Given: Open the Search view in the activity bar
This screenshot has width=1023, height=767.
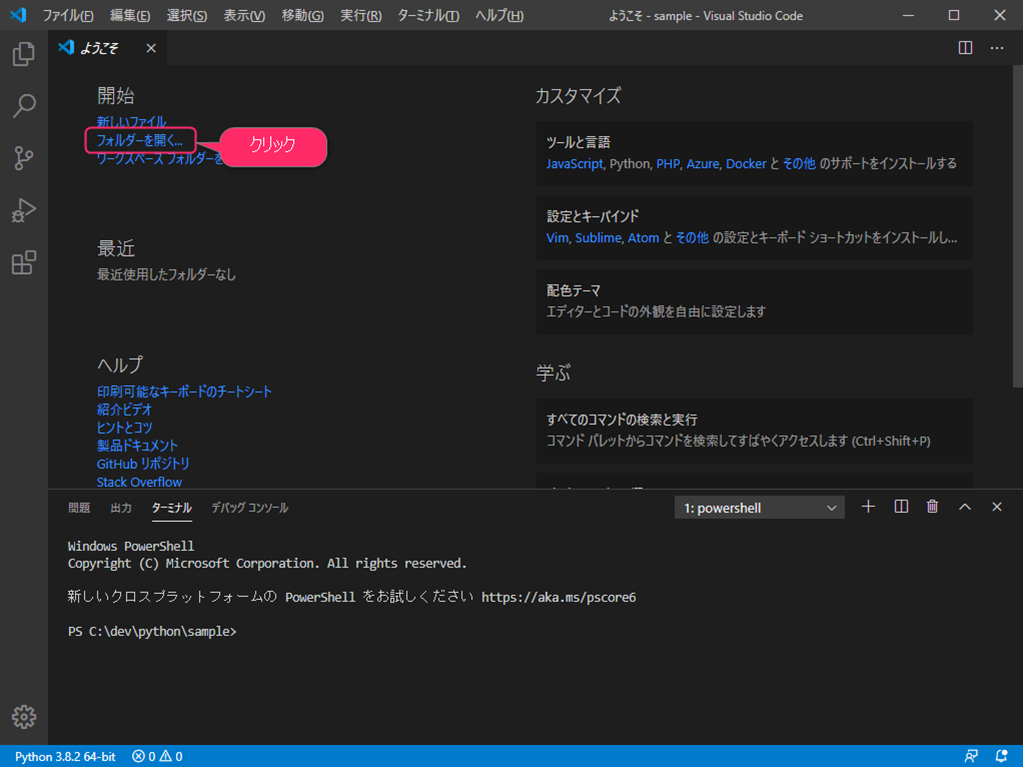Looking at the screenshot, I should 23,106.
